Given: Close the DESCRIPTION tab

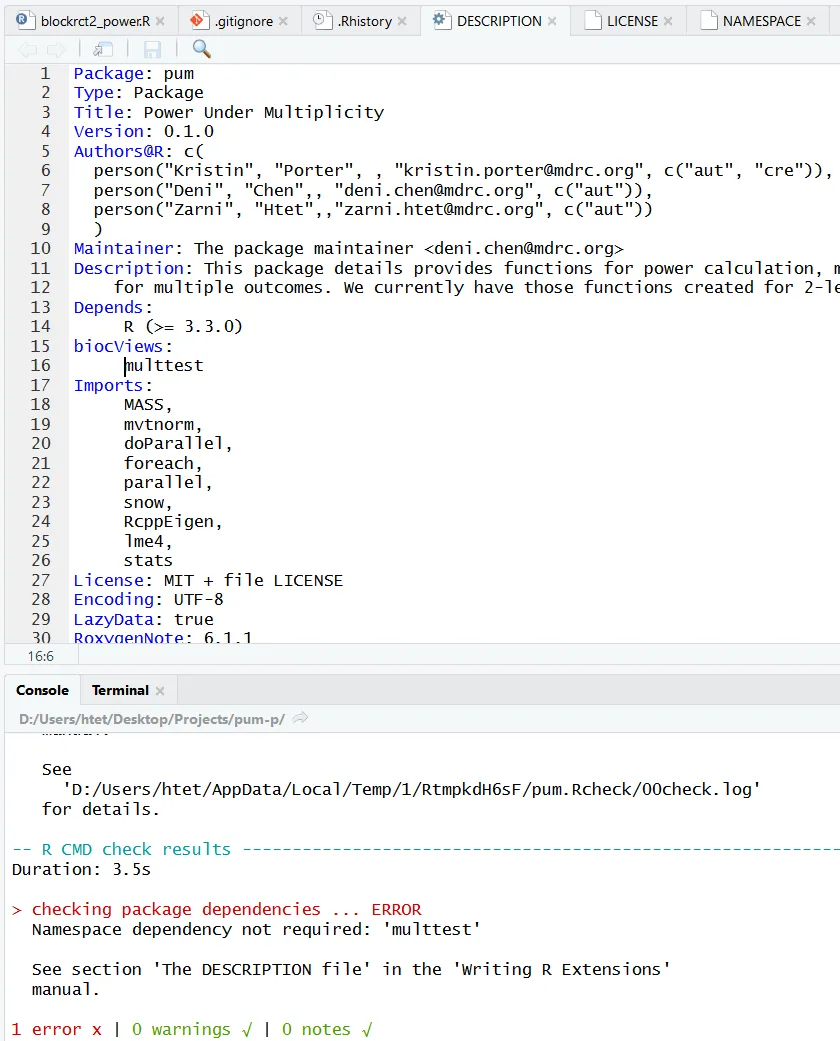Looking at the screenshot, I should (x=552, y=21).
